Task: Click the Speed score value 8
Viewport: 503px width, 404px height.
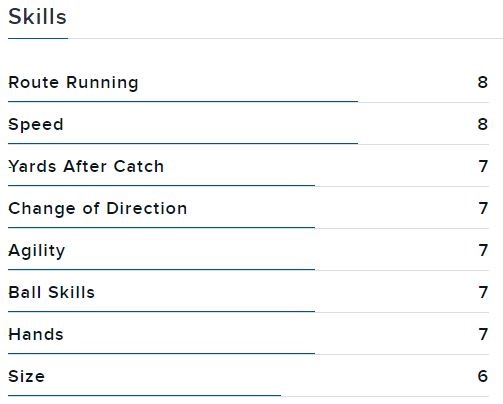Action: click(x=483, y=124)
